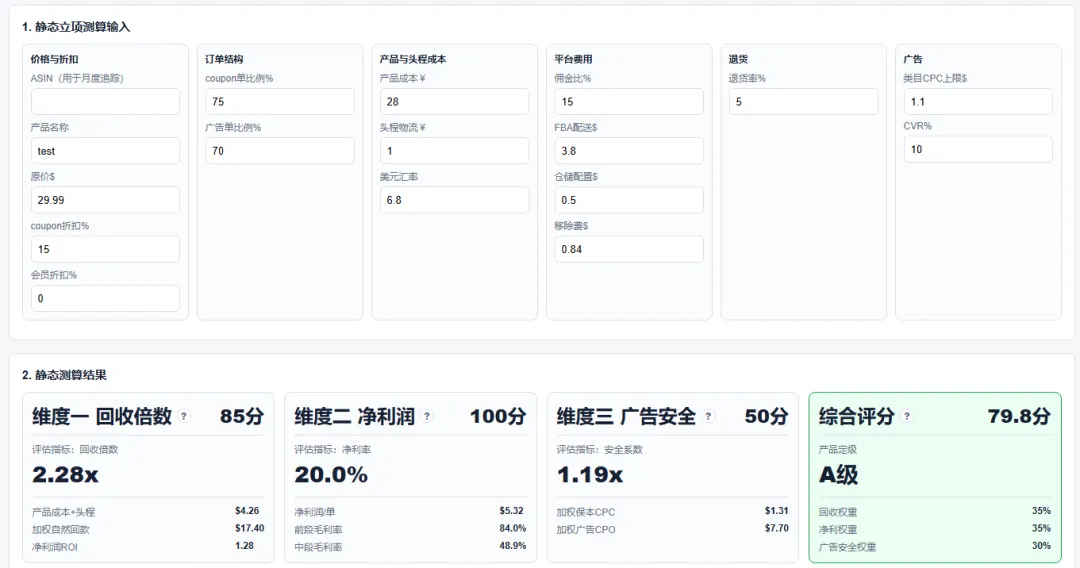Click the A级 product rating text
This screenshot has width=1080, height=568.
pos(838,474)
